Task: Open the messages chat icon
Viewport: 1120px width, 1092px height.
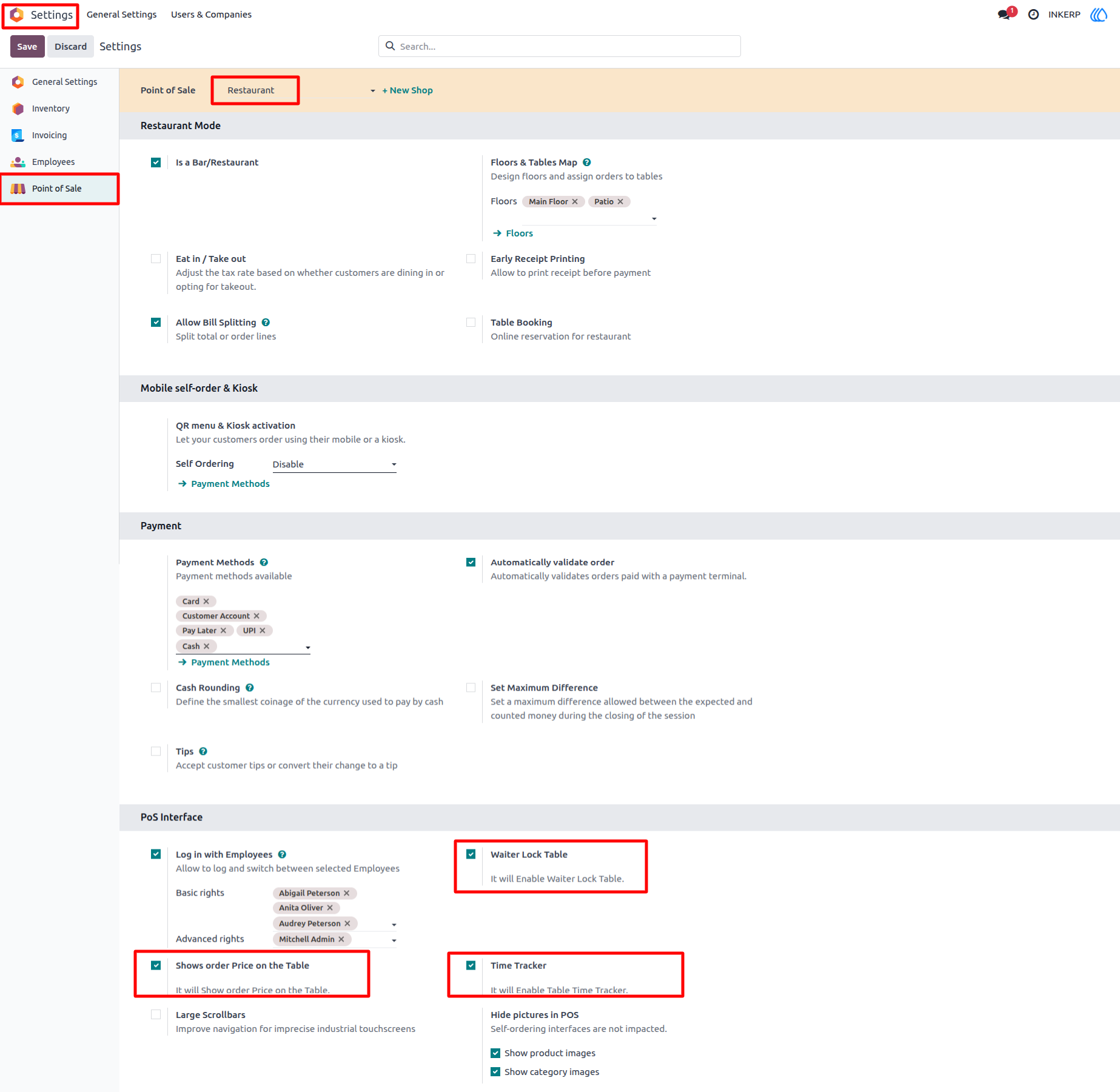Action: (1004, 15)
